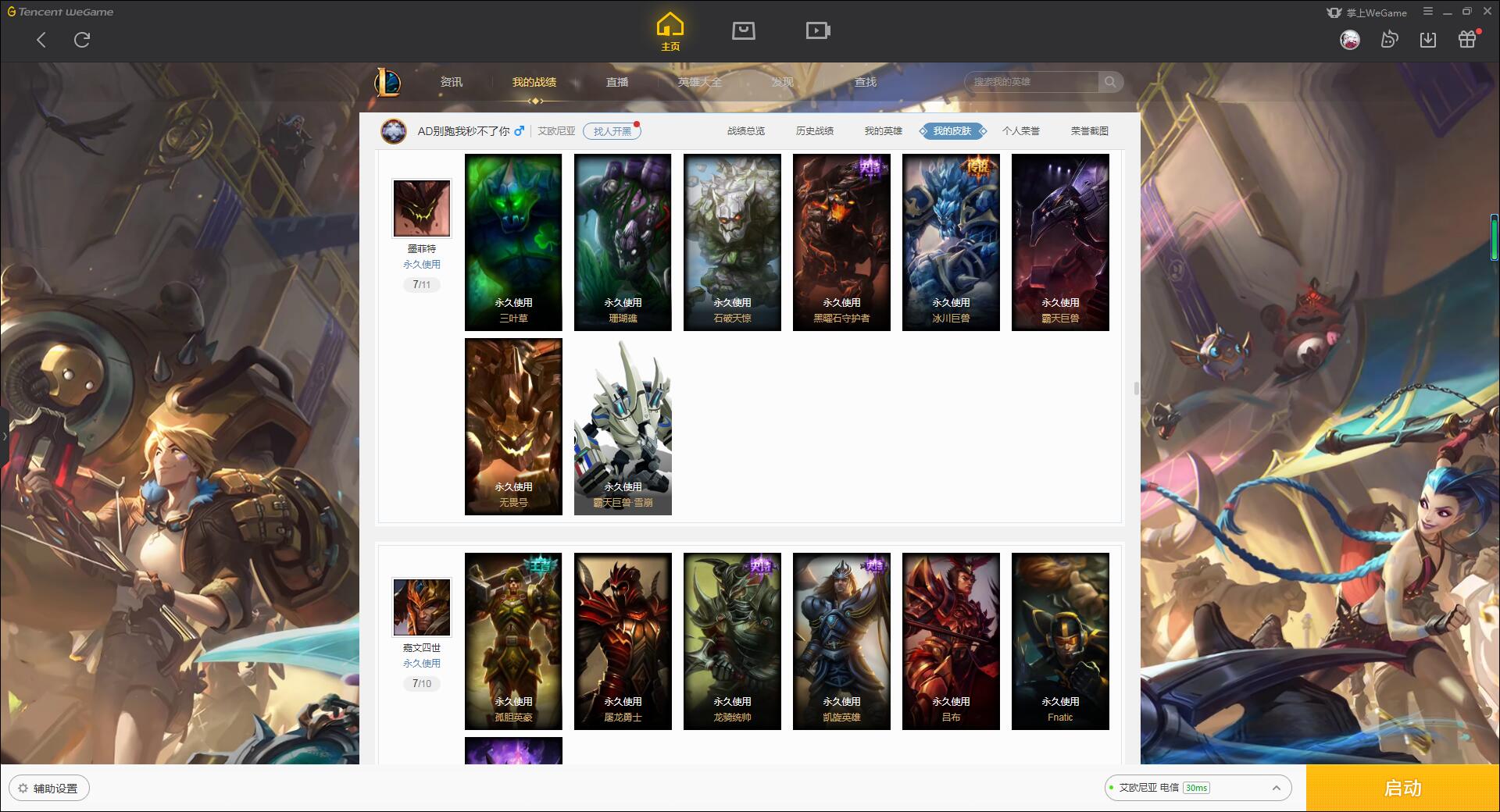1500x812 pixels.
Task: Open the 屠龙勇士 skin card
Action: [x=623, y=641]
